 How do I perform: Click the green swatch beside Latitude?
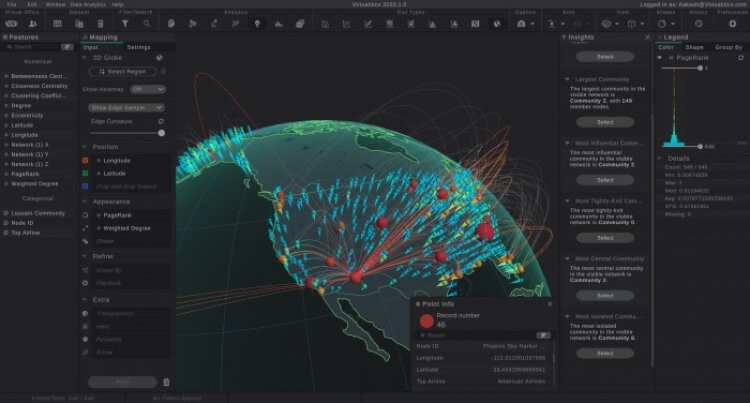(85, 174)
